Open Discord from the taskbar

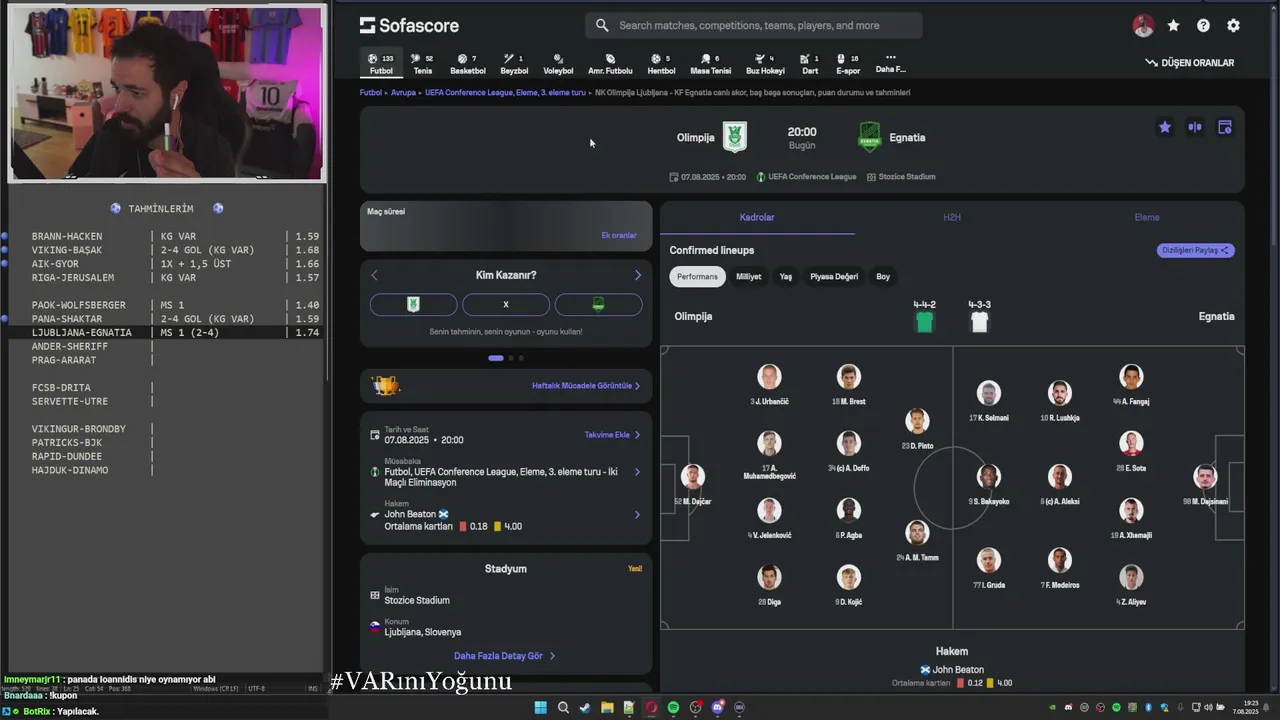pyautogui.click(x=717, y=707)
